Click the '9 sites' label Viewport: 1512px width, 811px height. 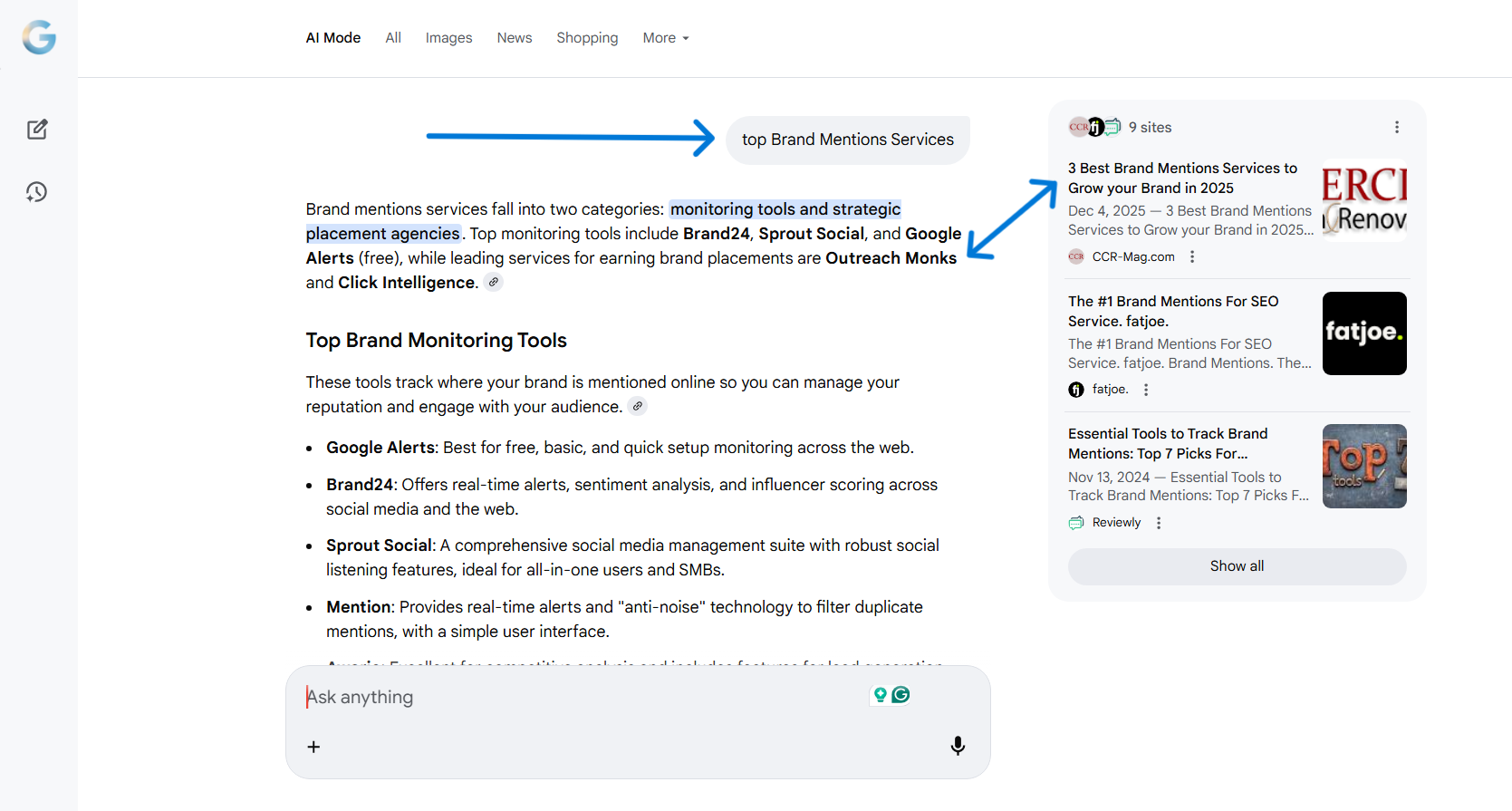(1150, 127)
